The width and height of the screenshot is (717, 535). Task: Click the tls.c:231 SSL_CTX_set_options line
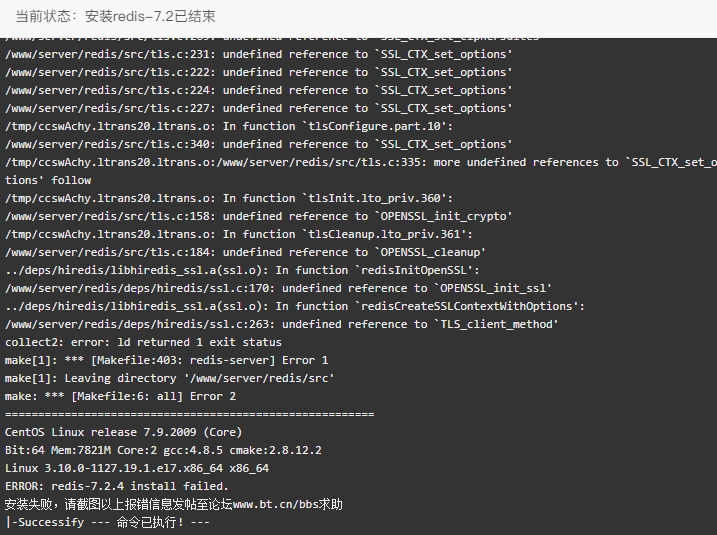point(258,54)
